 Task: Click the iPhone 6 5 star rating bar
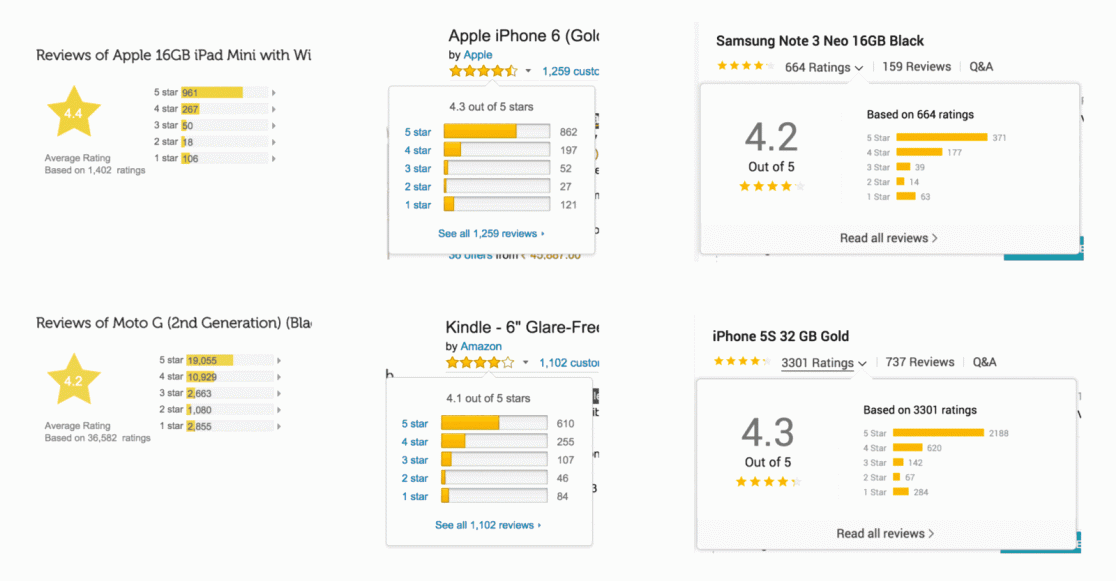pyautogui.click(x=497, y=132)
